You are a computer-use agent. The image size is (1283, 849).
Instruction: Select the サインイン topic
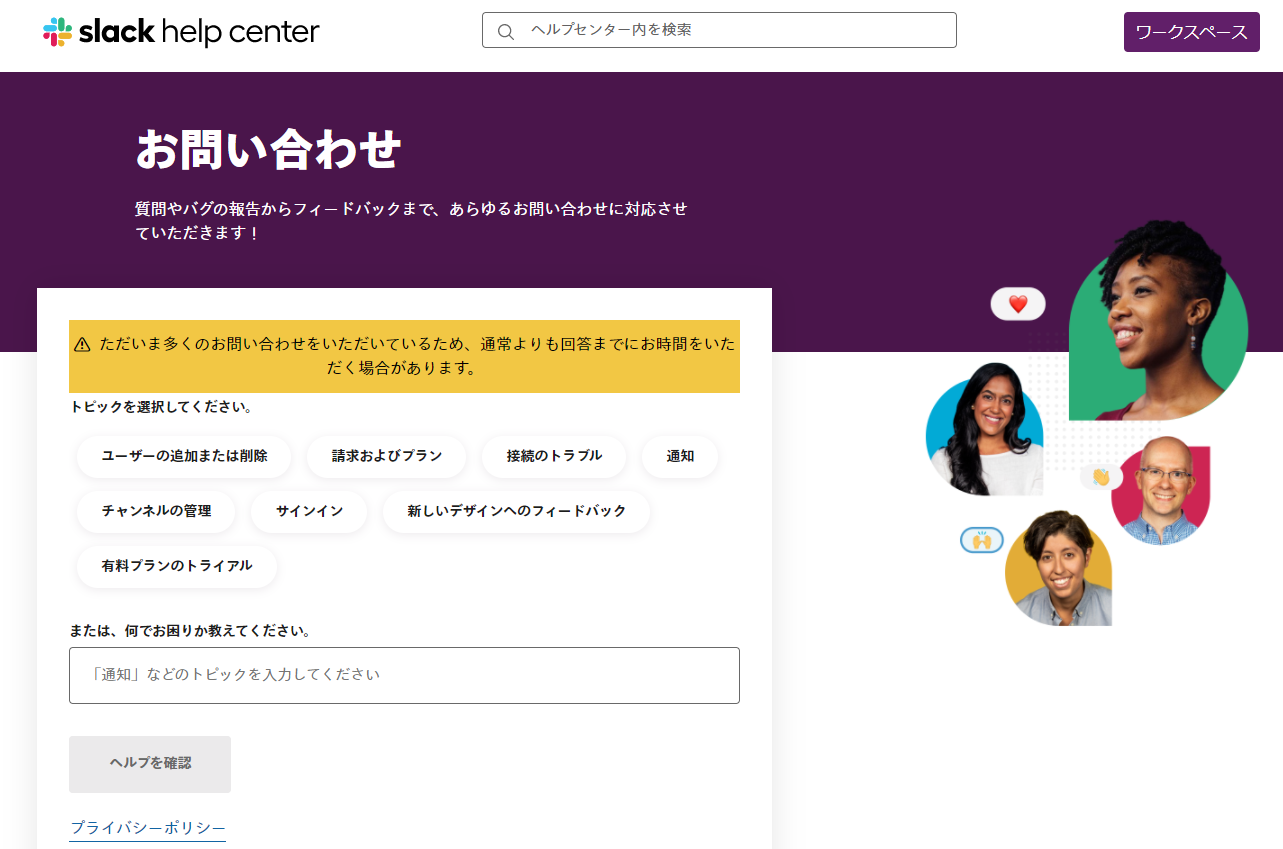point(309,511)
